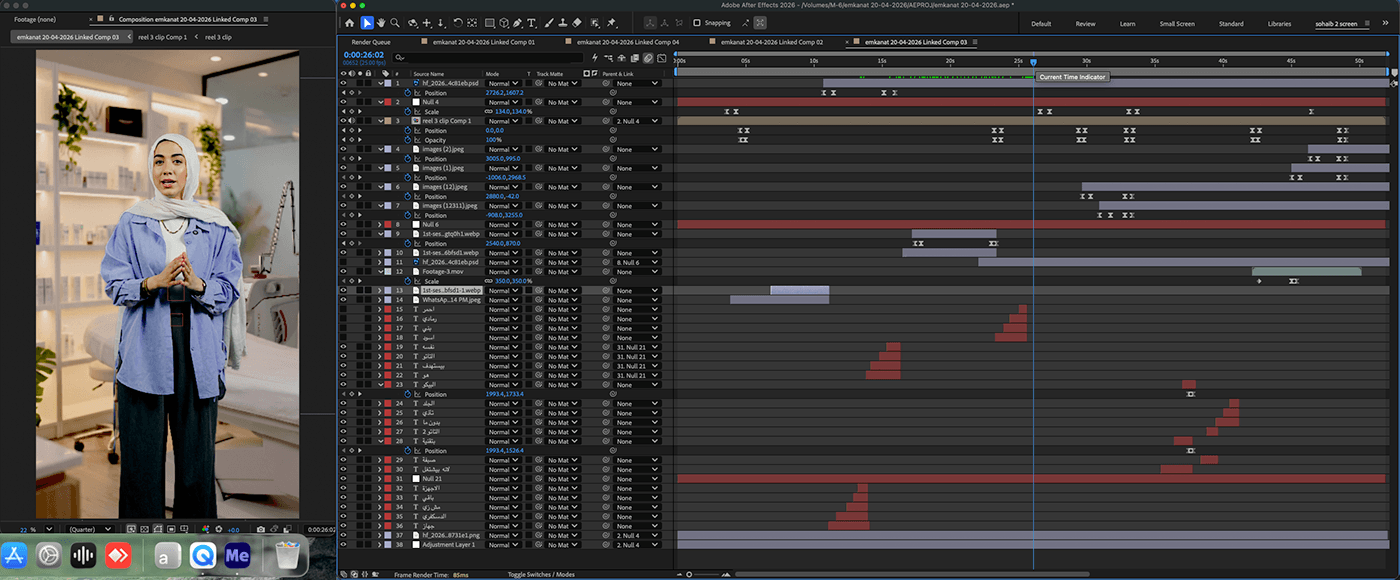Click the tan label color of reel 3 clip Comp 1
1400x580 pixels.
point(388,121)
